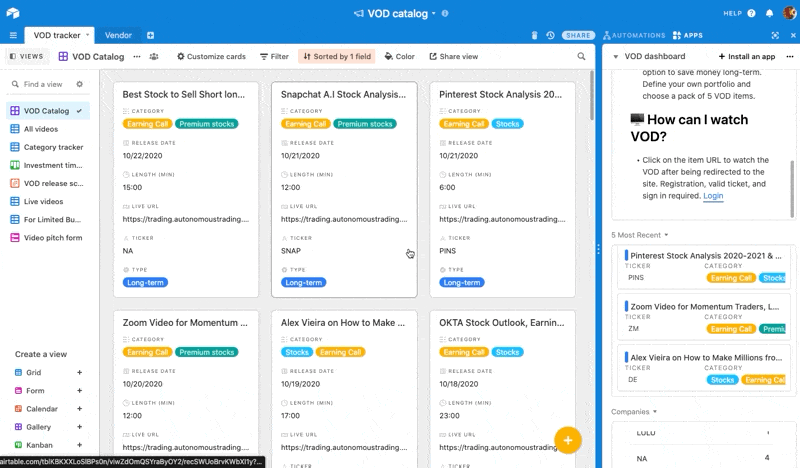
Task: Open the Best Stock to Sell Short card
Action: tap(186, 190)
